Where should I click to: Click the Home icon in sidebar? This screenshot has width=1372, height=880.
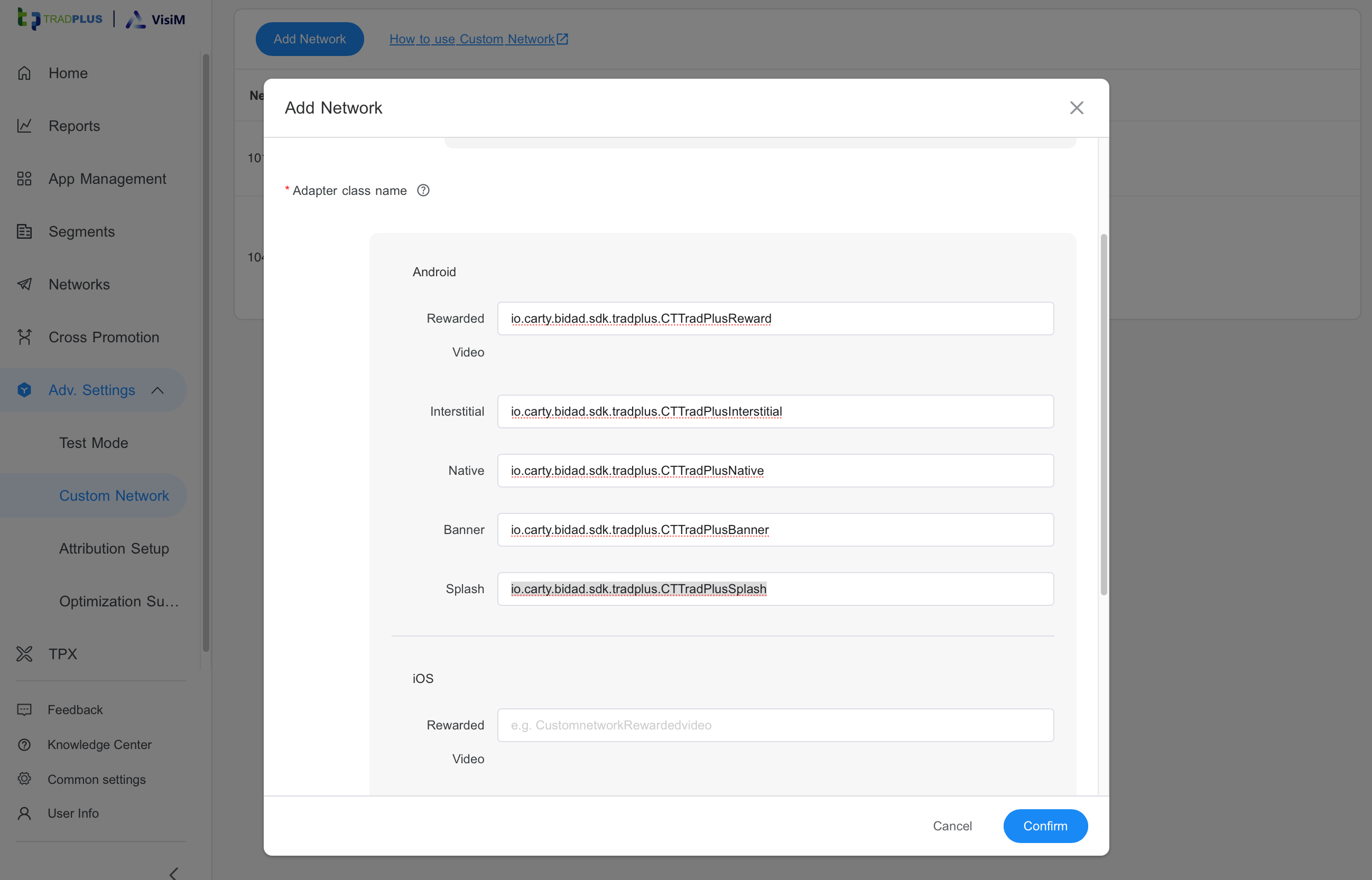[x=24, y=73]
